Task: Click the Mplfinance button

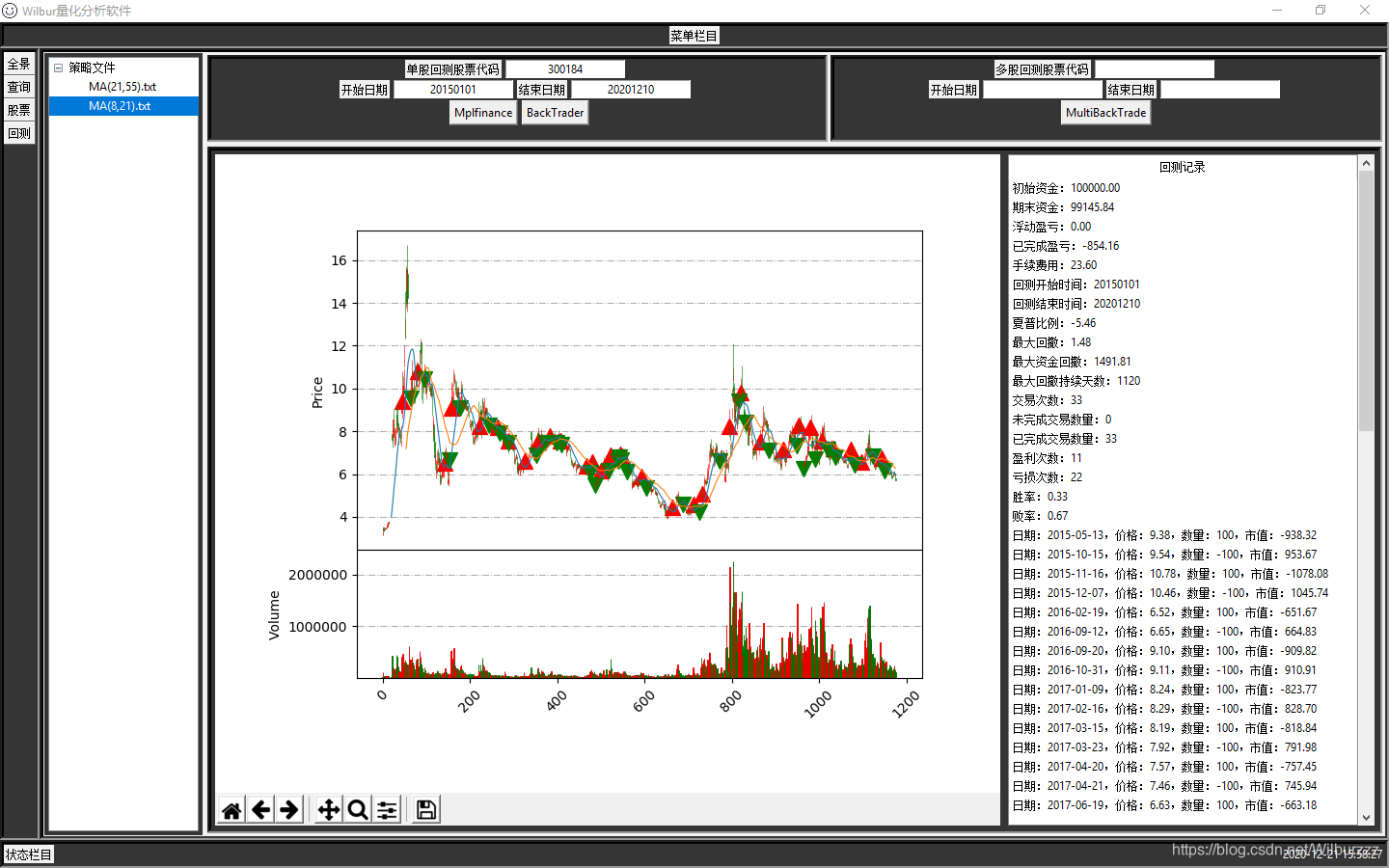Action: tap(483, 113)
